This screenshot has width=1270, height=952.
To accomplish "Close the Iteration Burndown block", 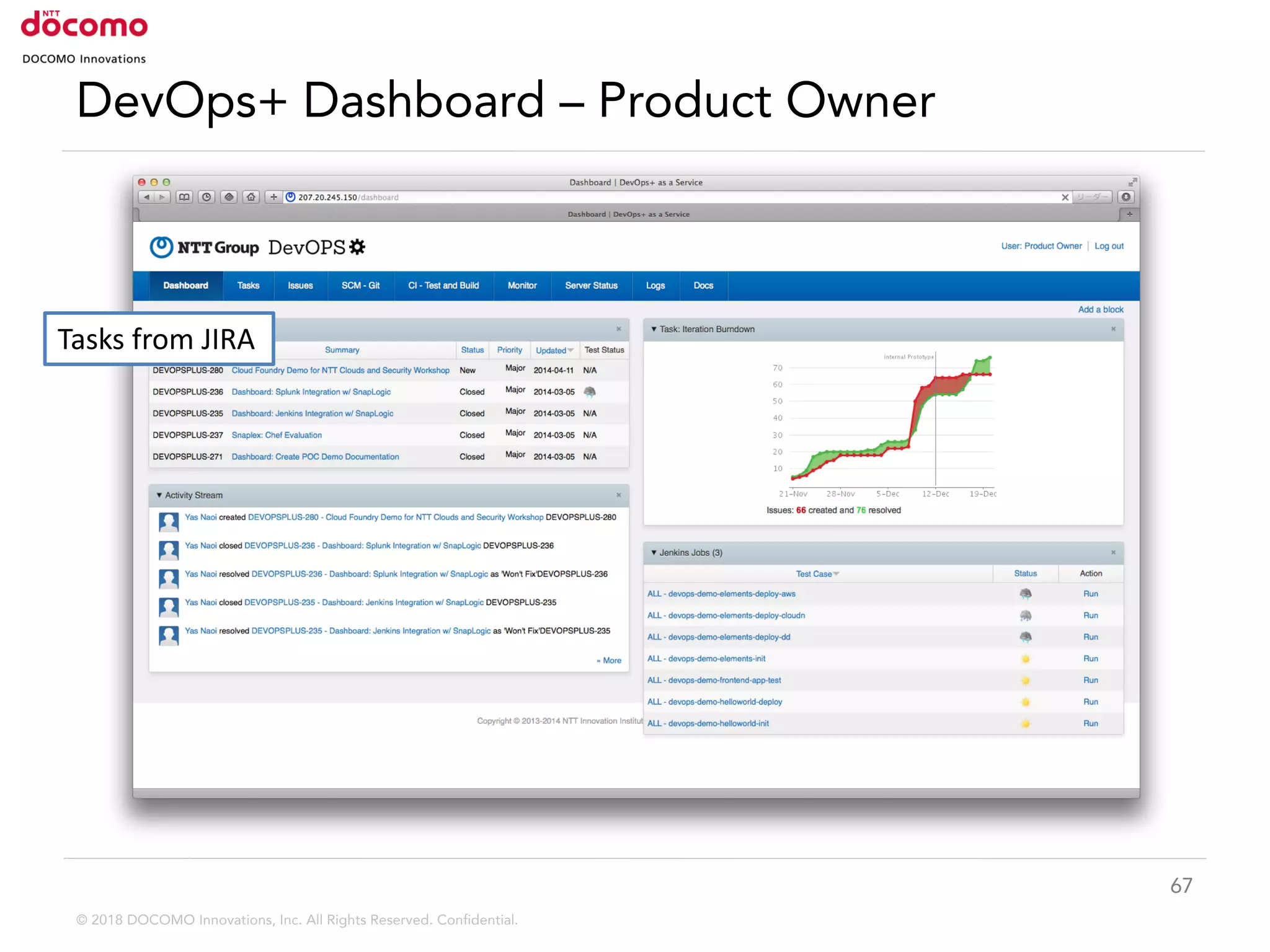I will click(x=1113, y=329).
